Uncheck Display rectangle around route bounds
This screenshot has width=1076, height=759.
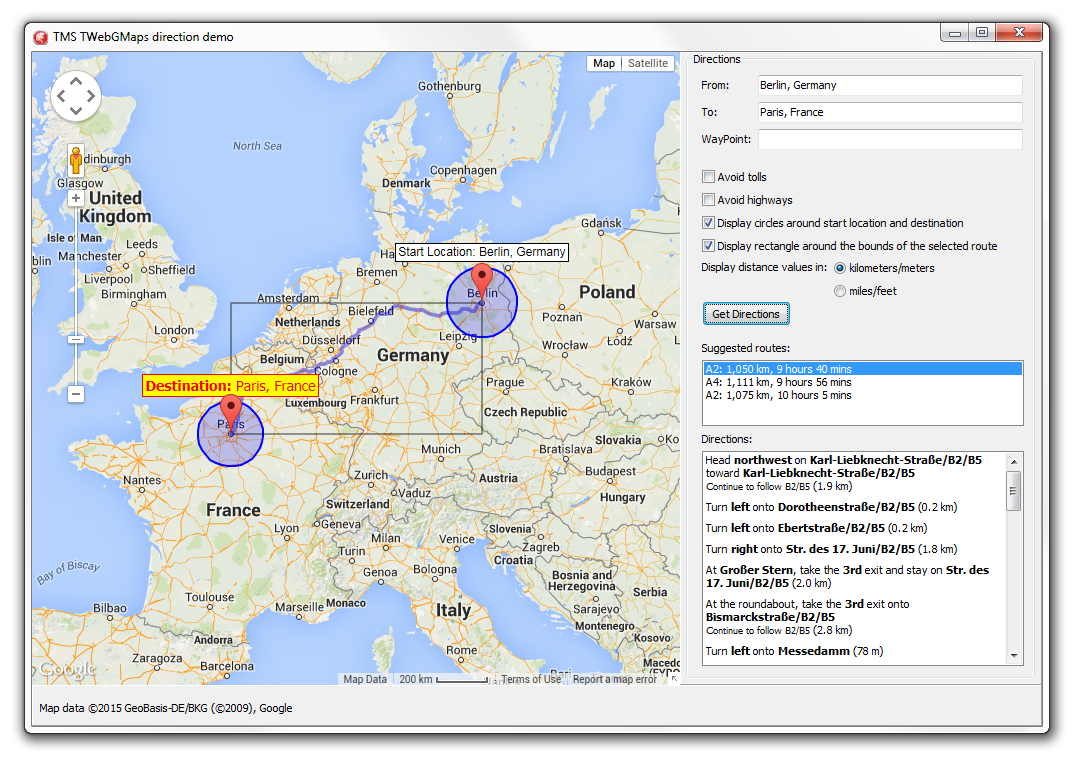pyautogui.click(x=708, y=246)
